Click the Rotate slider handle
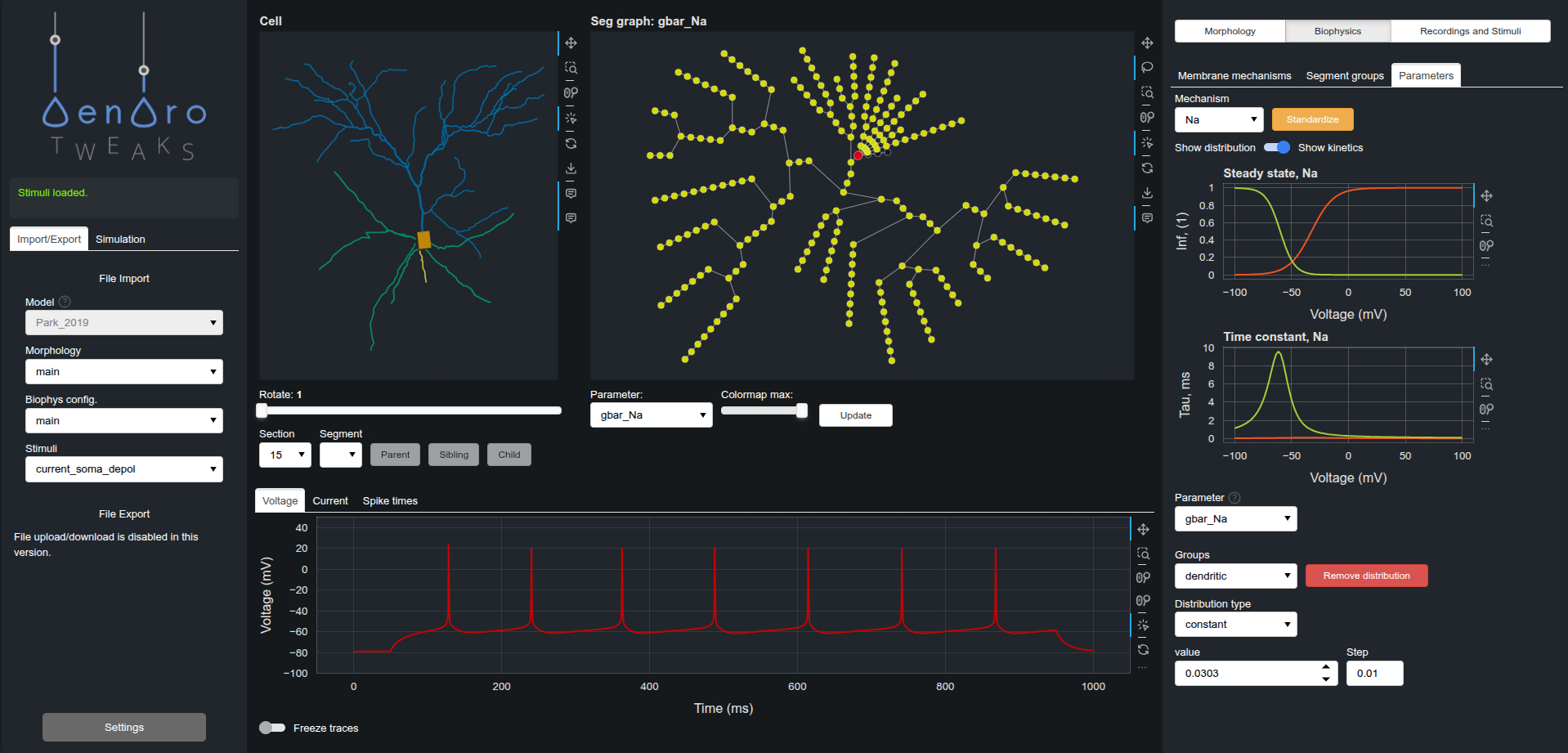Screen dimensions: 1568x753 click(262, 410)
